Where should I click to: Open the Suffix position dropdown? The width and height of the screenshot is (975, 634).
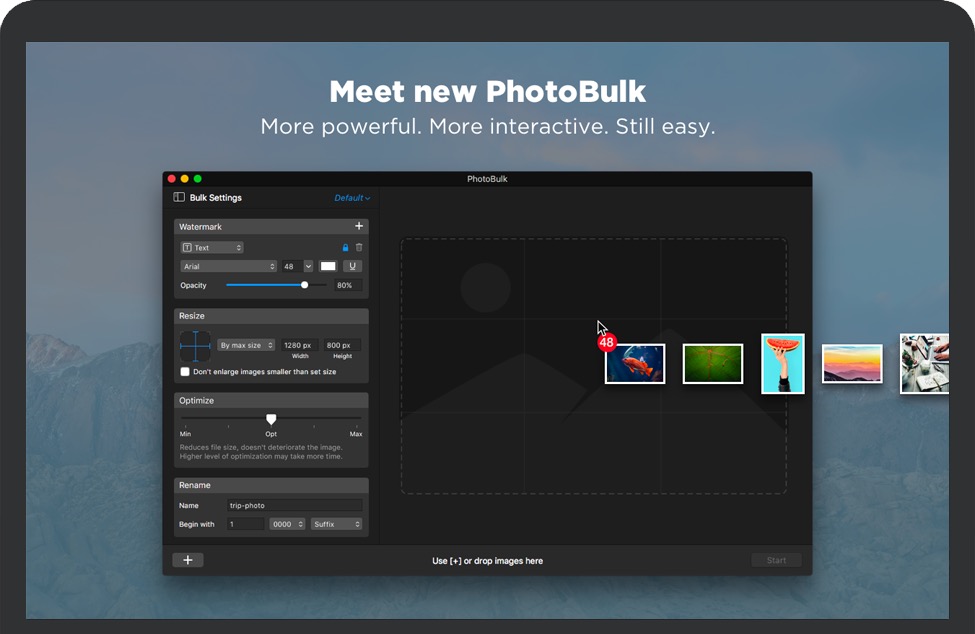pyautogui.click(x=336, y=524)
